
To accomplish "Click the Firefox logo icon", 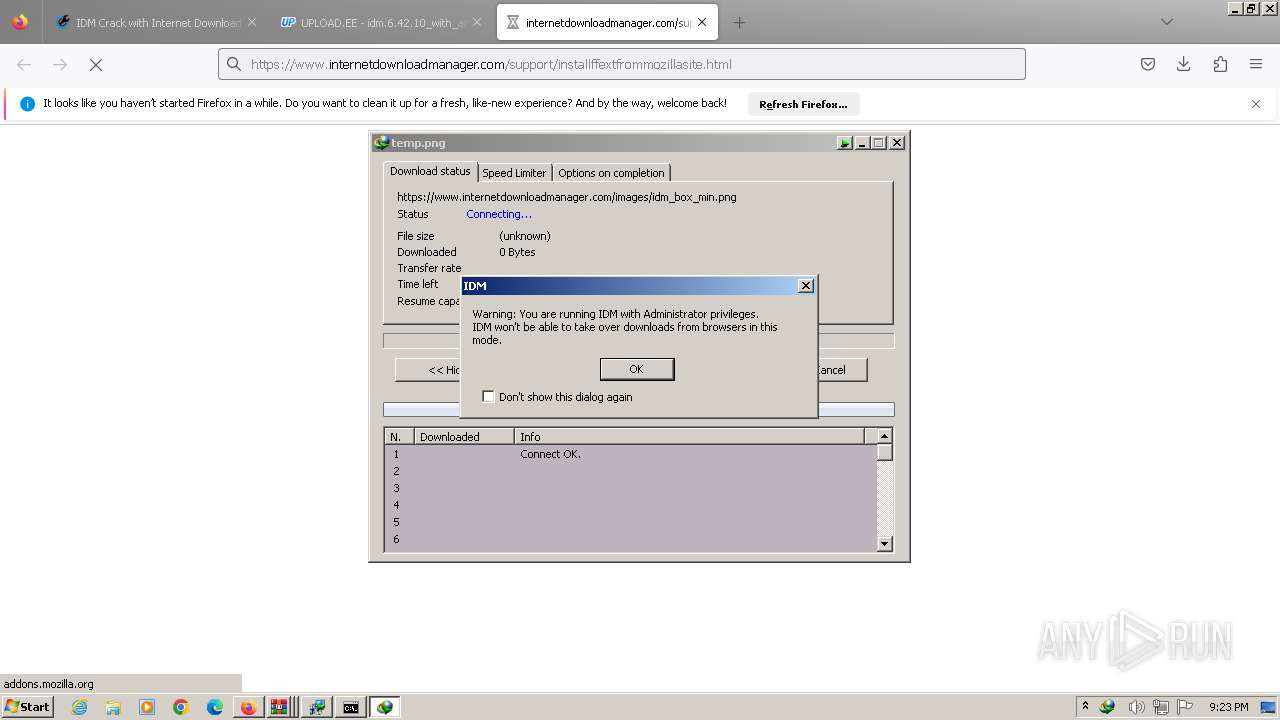I will (20, 22).
